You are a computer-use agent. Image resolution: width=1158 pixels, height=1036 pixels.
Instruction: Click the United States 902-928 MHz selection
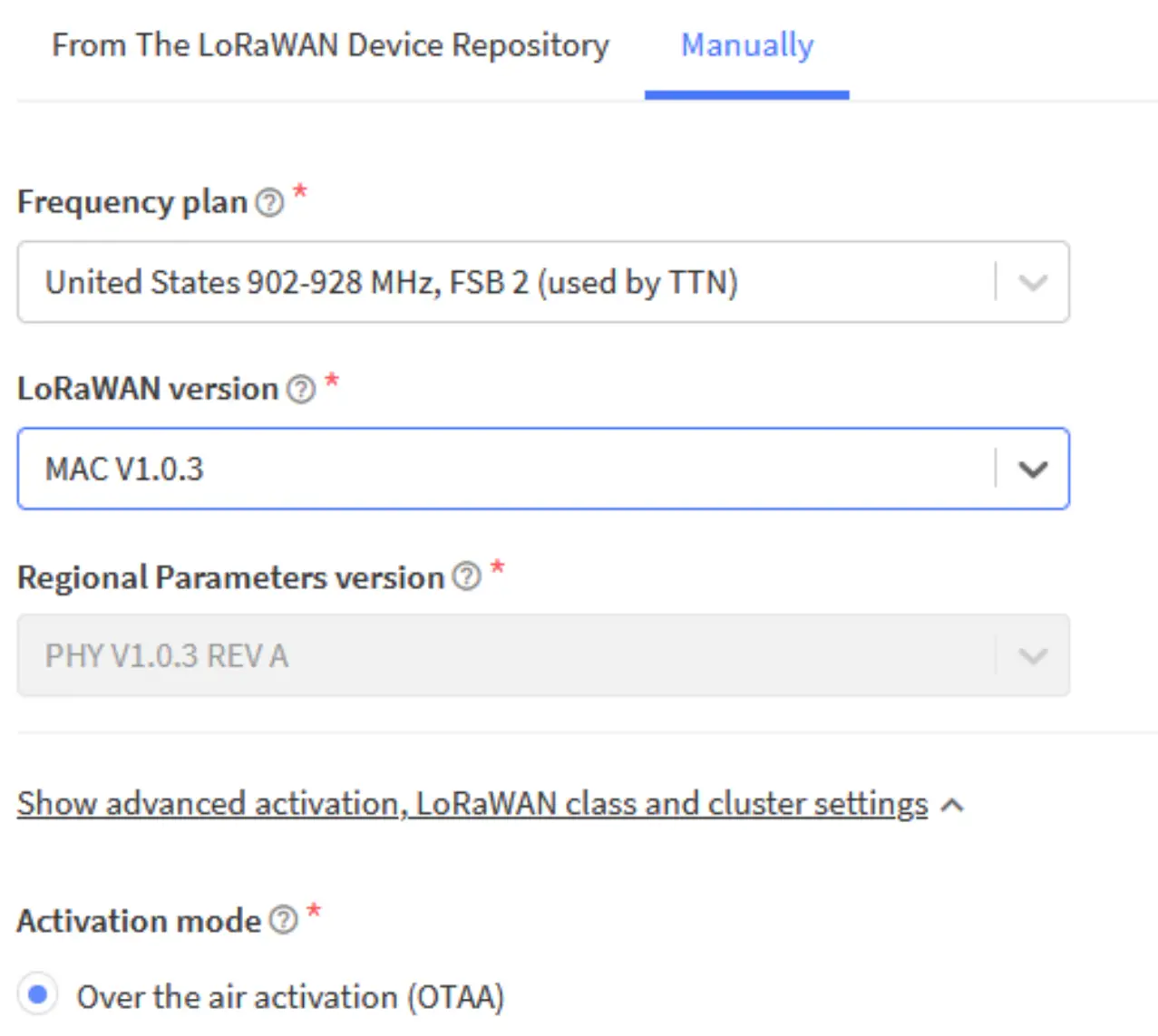(391, 282)
